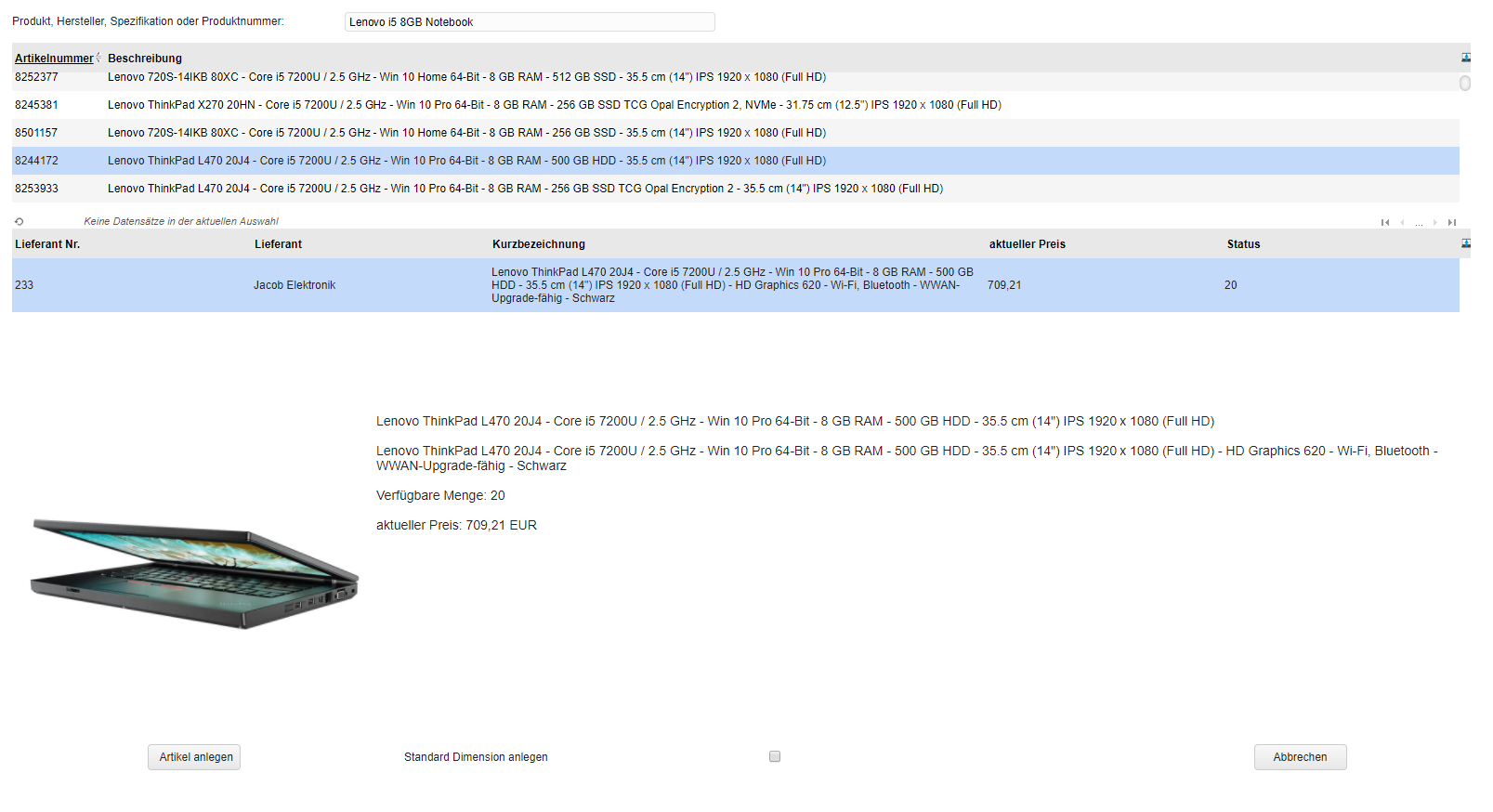Click the supplier row Kurzbezeichnung text
The height and width of the screenshot is (812, 1493).
tap(732, 285)
